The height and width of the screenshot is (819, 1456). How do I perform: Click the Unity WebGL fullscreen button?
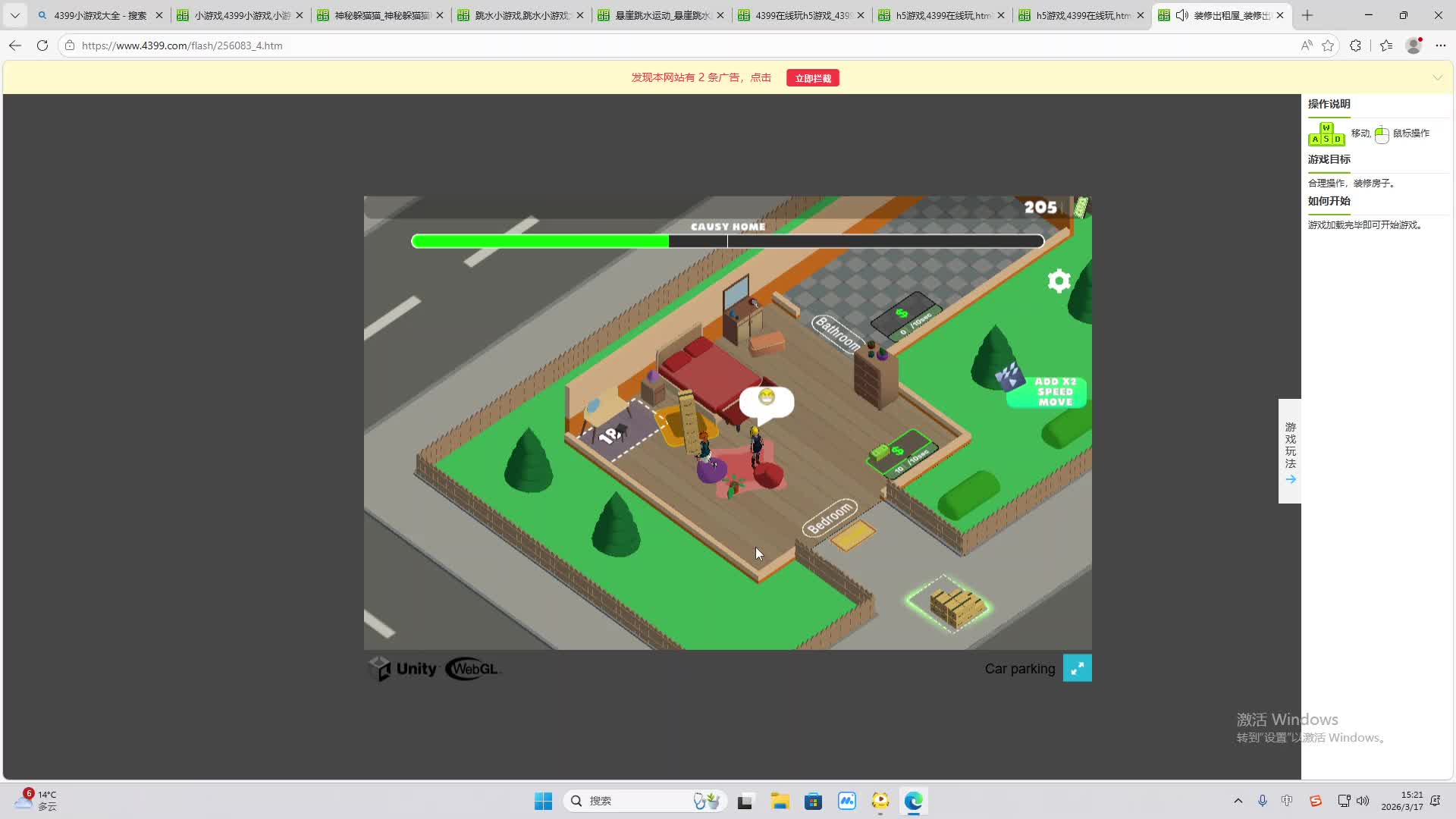pos(1077,668)
